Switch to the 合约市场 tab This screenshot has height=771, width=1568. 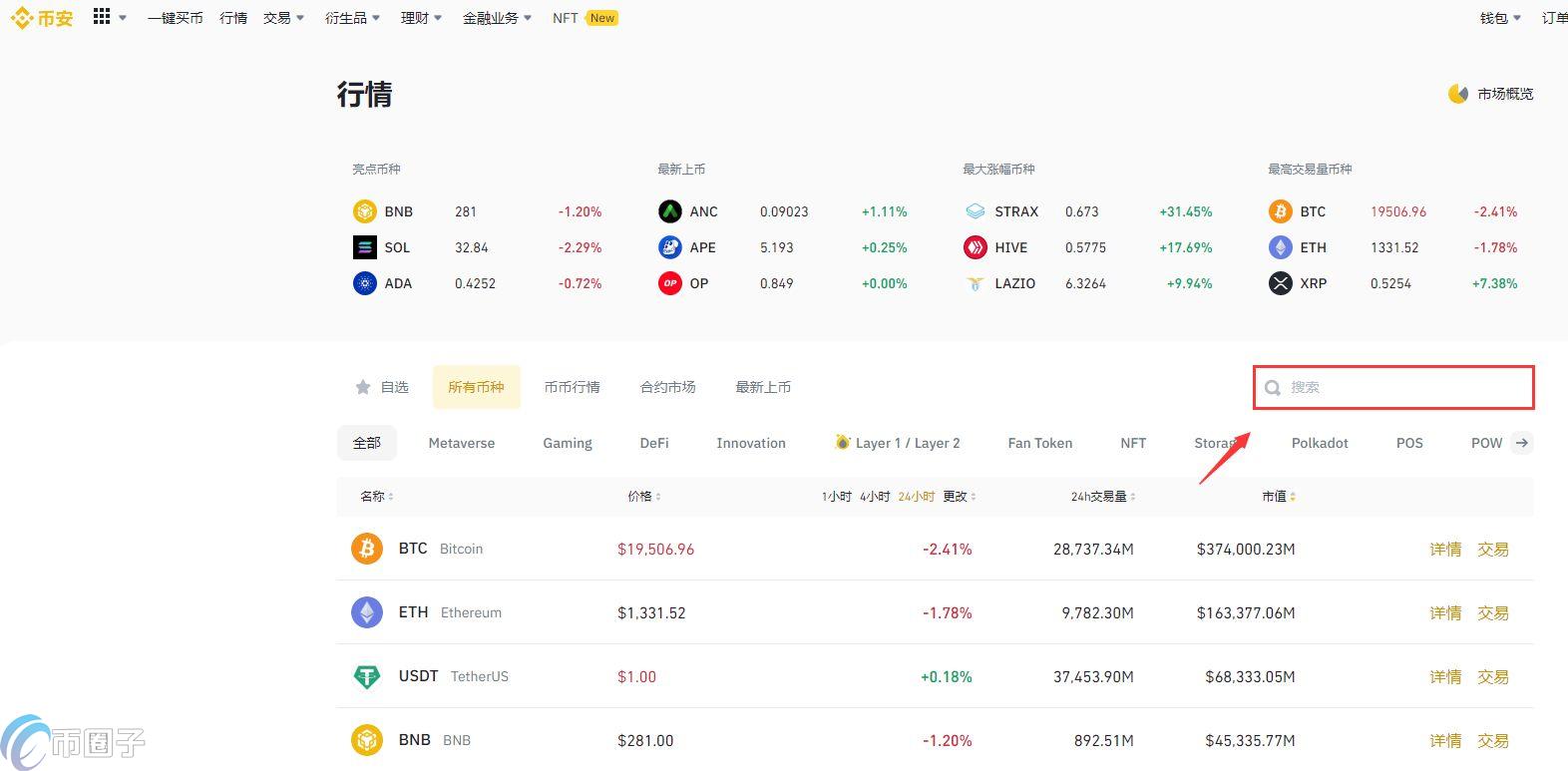coord(668,387)
